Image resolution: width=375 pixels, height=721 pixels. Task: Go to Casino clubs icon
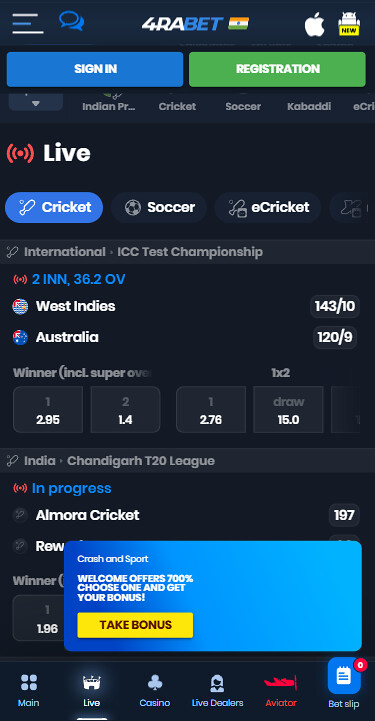tap(155, 689)
